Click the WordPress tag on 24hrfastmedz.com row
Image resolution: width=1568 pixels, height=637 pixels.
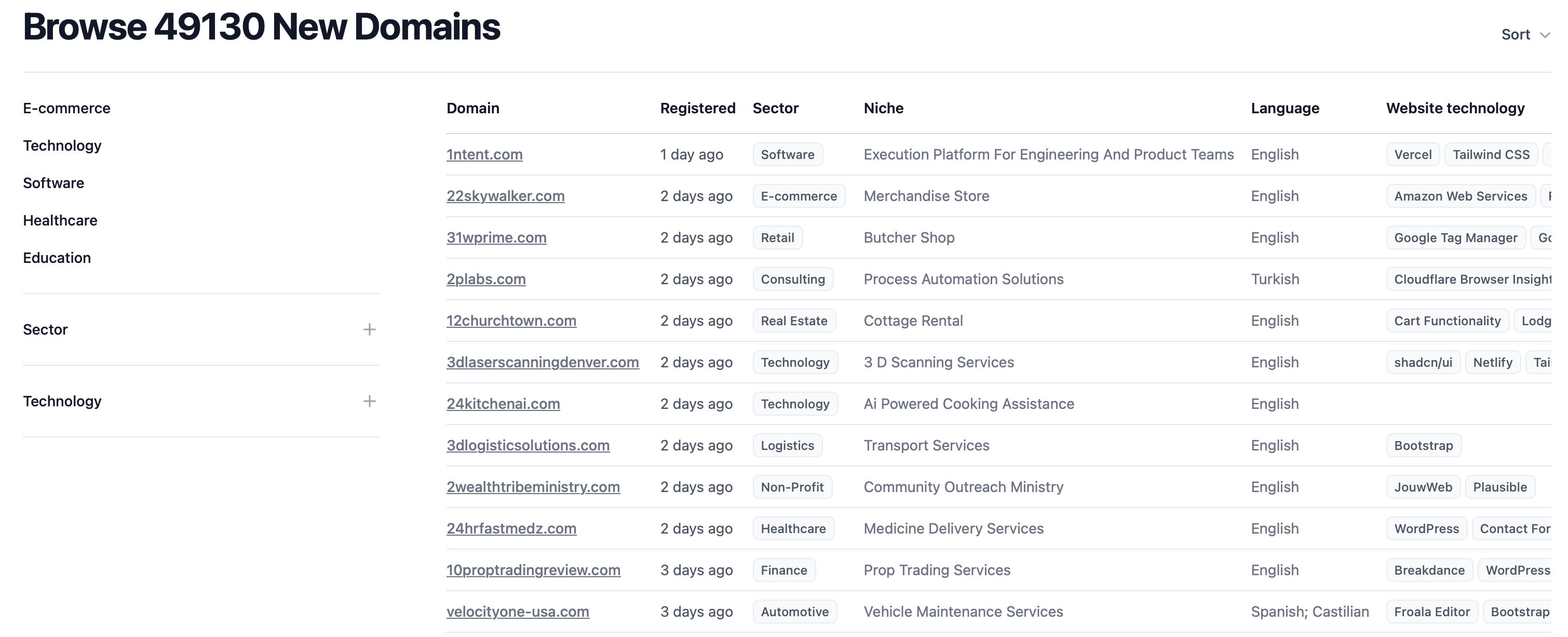point(1426,528)
